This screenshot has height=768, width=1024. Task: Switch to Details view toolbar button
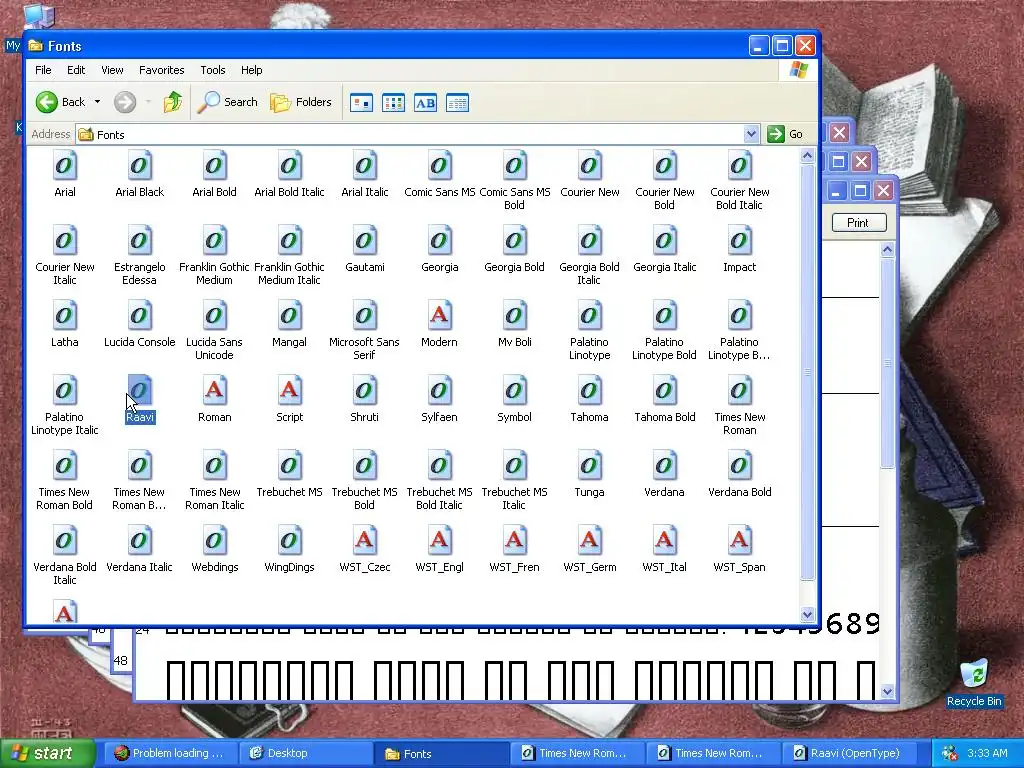[x=457, y=103]
